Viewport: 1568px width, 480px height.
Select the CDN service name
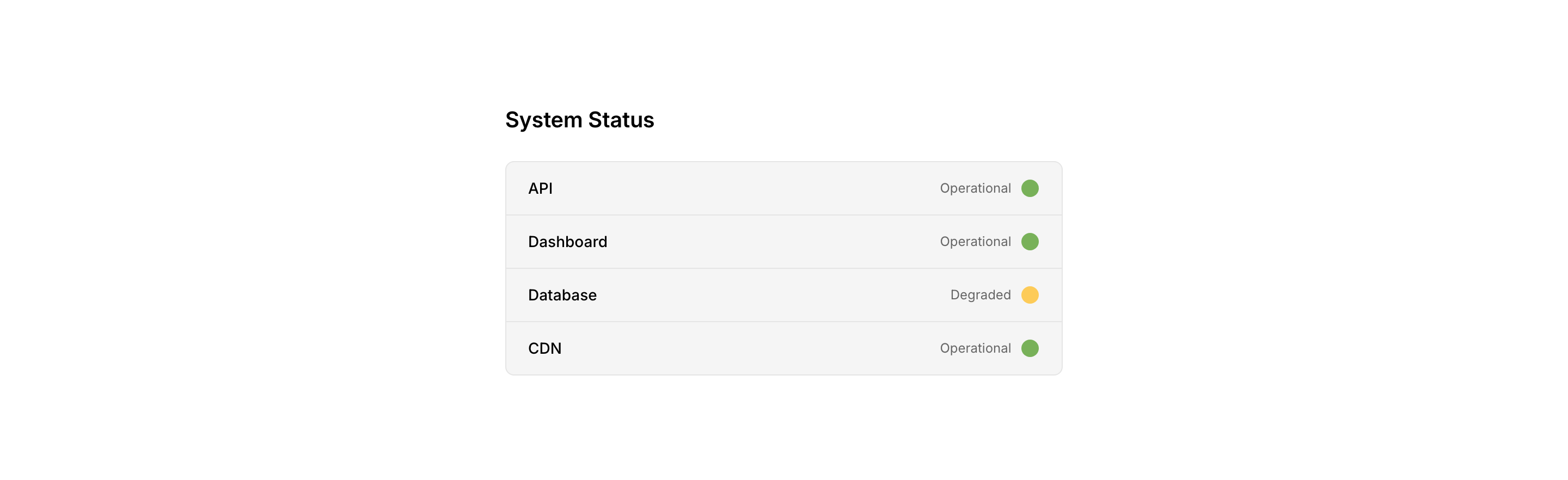tap(544, 349)
